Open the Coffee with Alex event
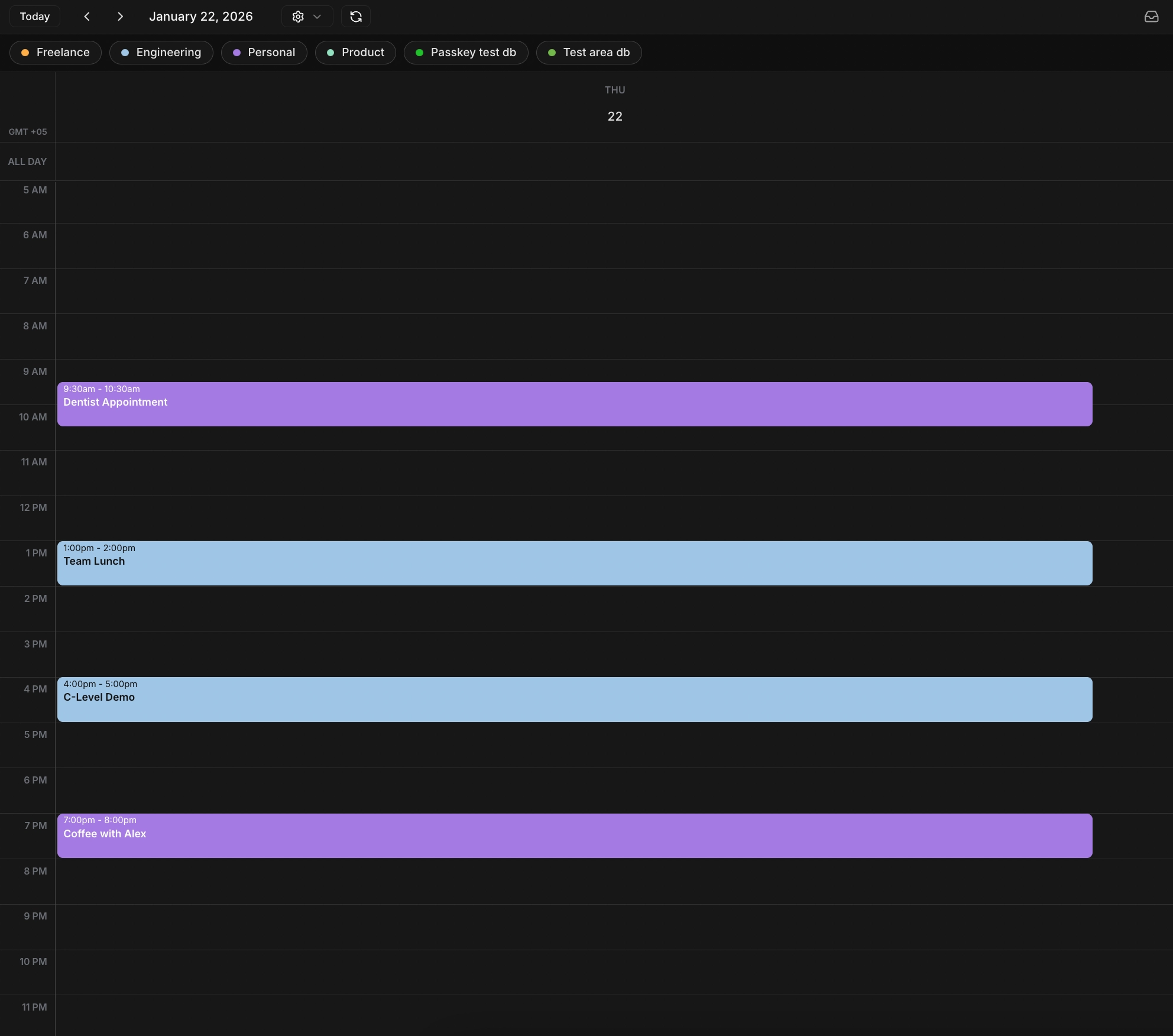Viewport: 1173px width, 1036px height. [x=574, y=836]
